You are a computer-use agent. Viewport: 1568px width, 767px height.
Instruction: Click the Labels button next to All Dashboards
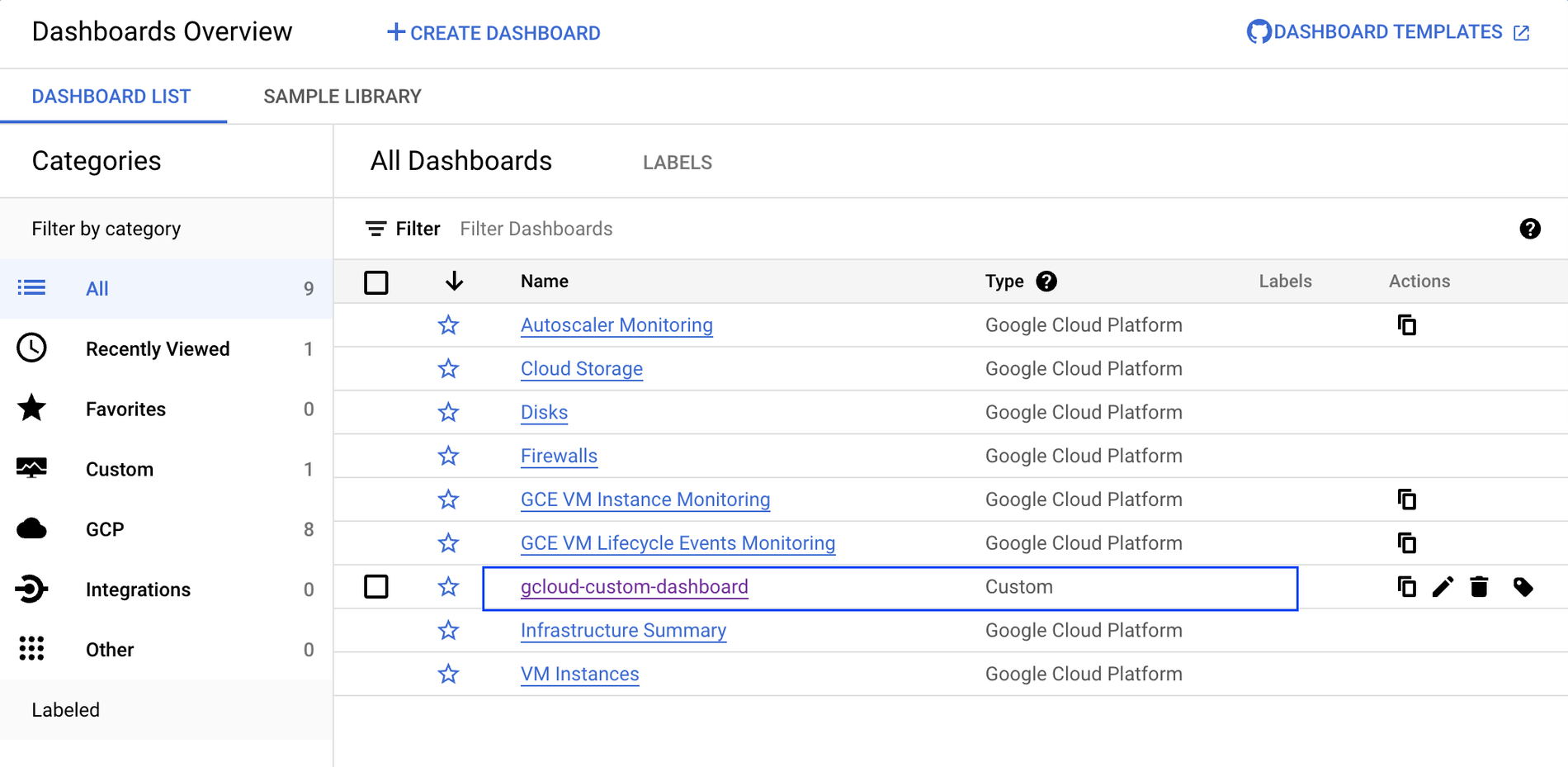point(678,163)
